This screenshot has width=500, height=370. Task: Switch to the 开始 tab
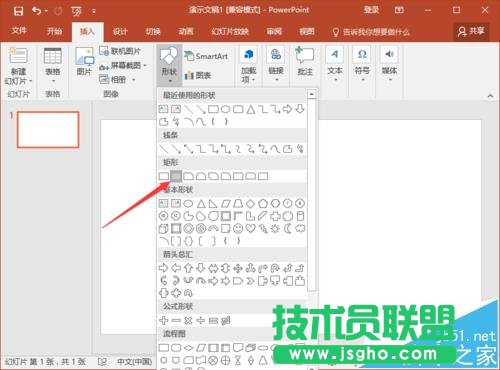(x=54, y=31)
